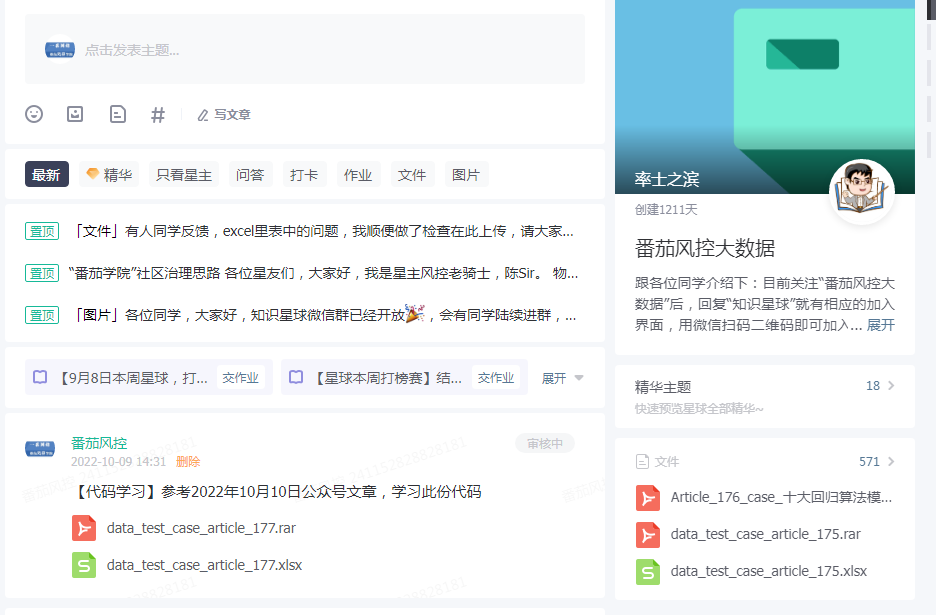Open the 写文章 article editor
Image resolution: width=936 pixels, height=615 pixels.
click(224, 115)
